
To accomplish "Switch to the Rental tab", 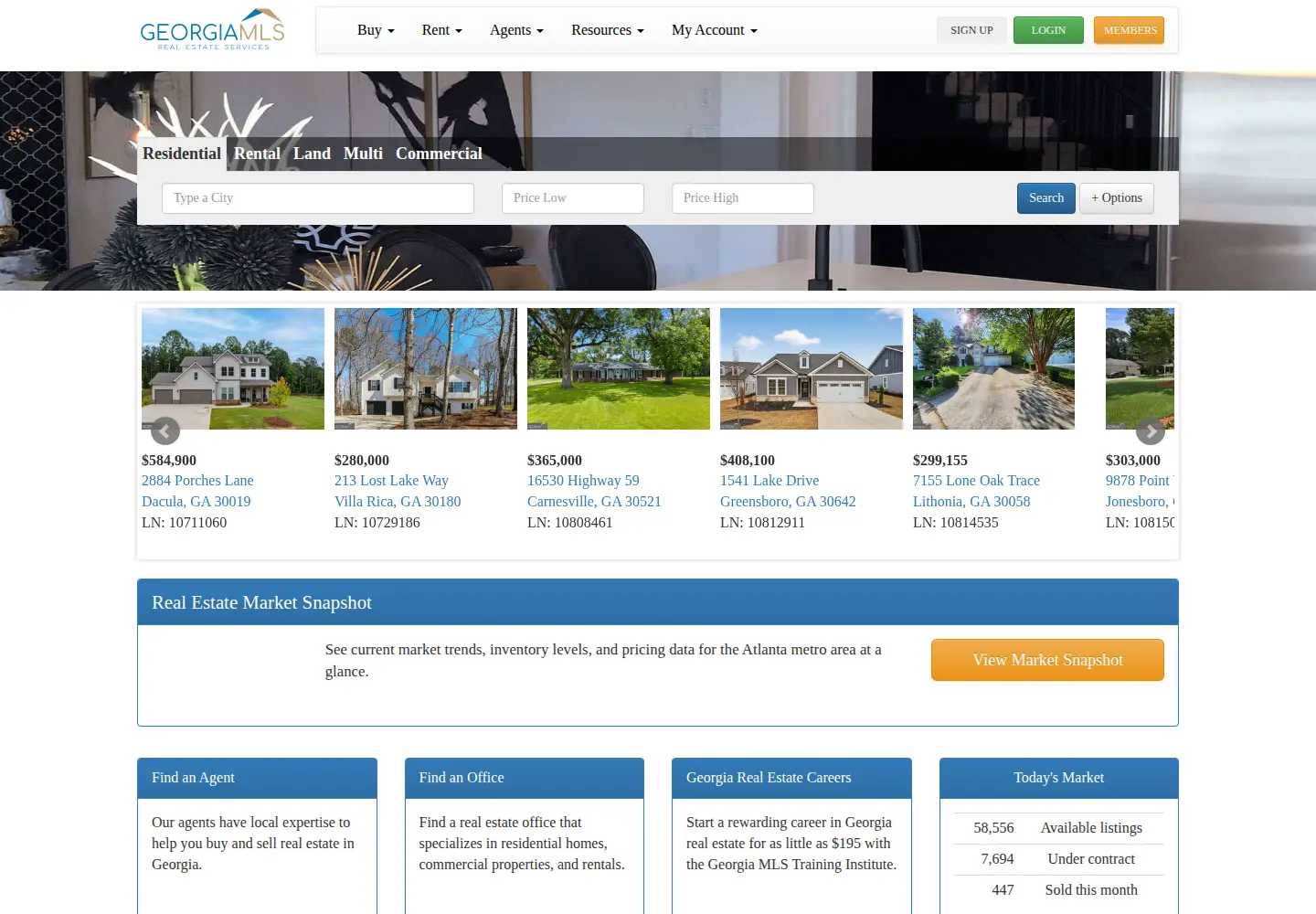I will pos(257,154).
